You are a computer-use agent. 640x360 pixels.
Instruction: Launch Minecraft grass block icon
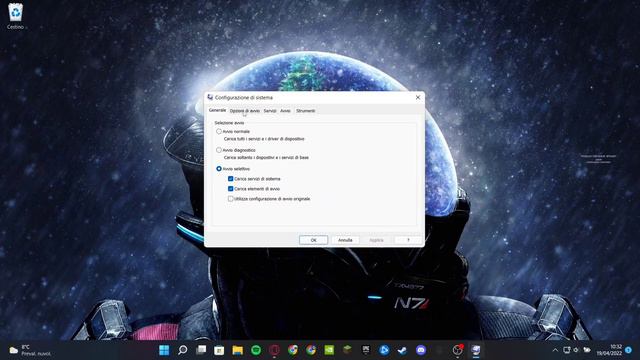tap(347, 350)
